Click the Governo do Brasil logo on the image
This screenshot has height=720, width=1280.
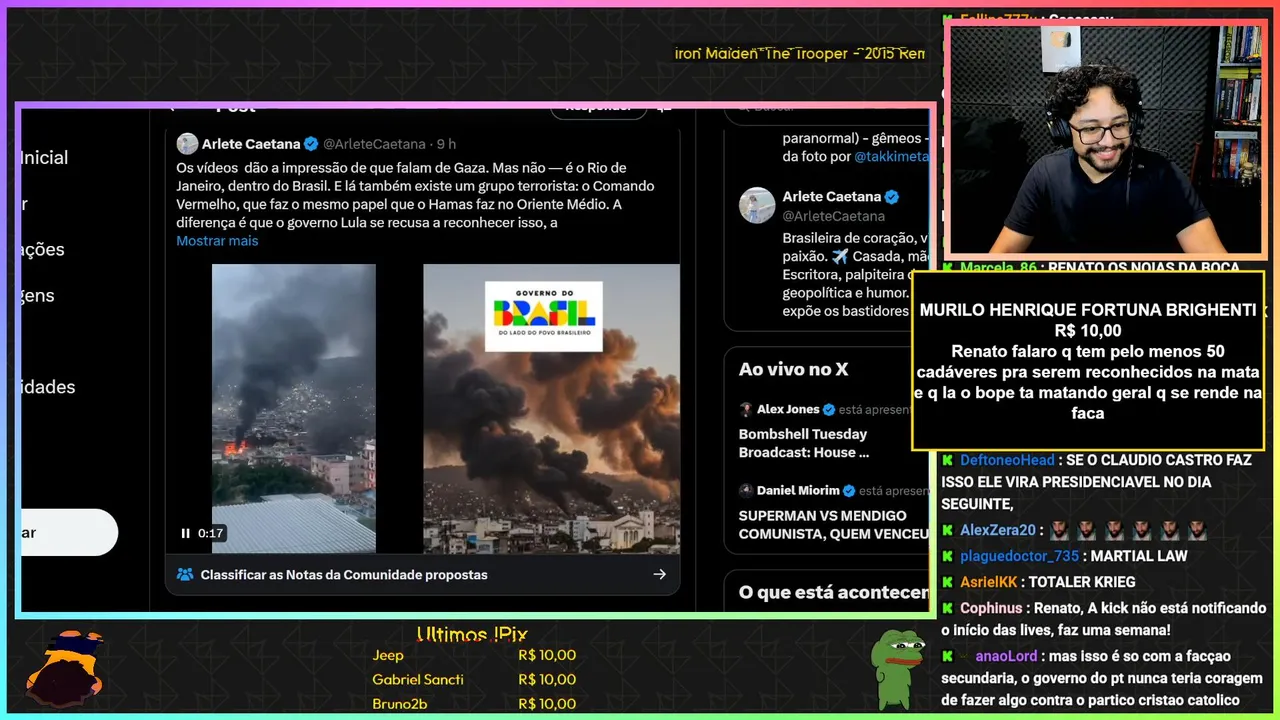544,316
